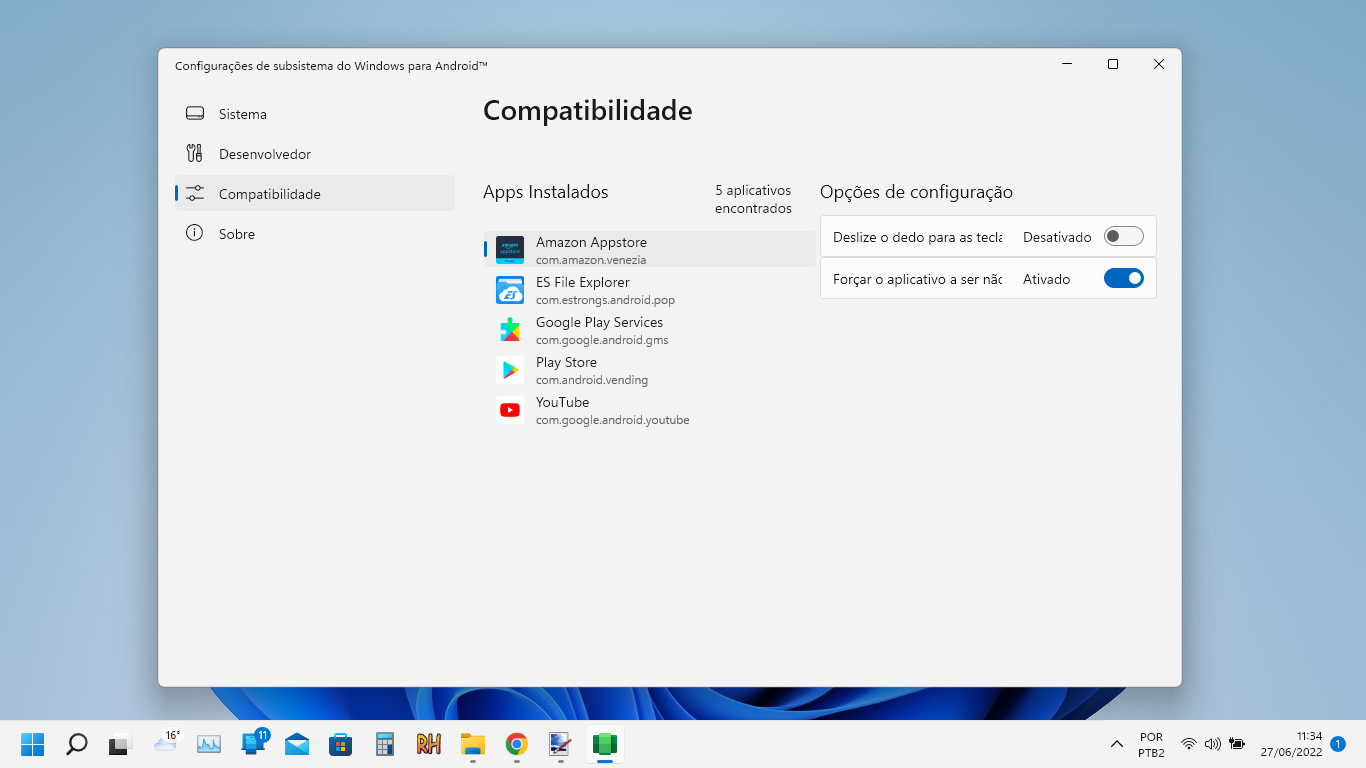This screenshot has height=768, width=1366.
Task: Click the Google Play Services puzzle icon
Action: click(x=510, y=330)
